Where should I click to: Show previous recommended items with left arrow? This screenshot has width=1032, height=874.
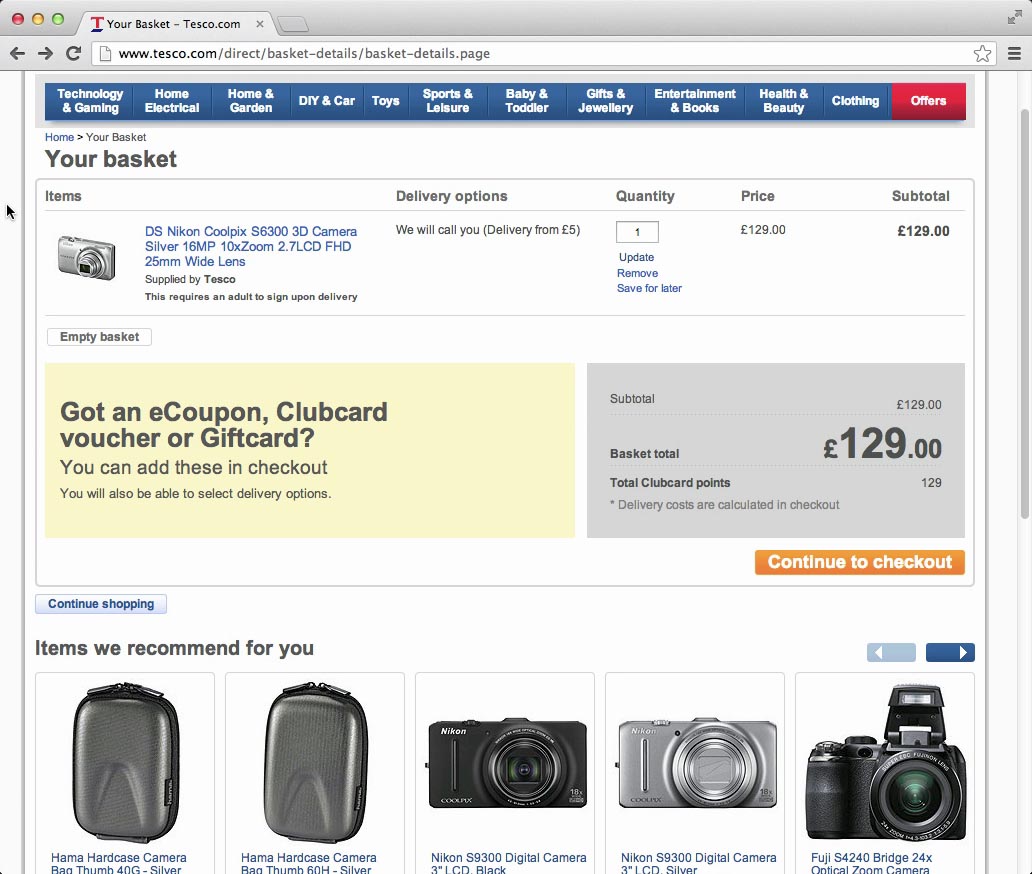pos(891,653)
